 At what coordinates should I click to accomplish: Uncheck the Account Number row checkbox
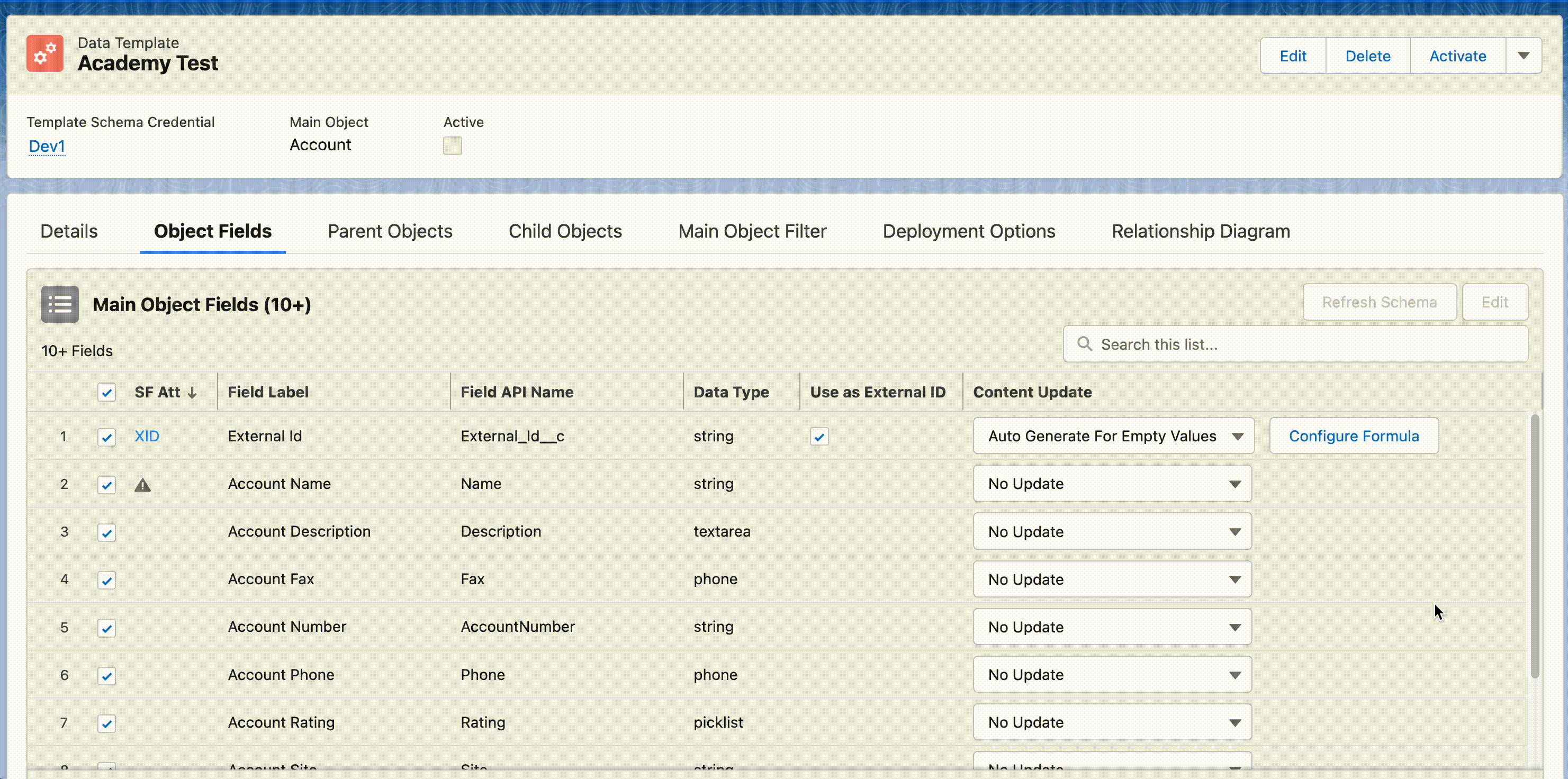click(106, 628)
